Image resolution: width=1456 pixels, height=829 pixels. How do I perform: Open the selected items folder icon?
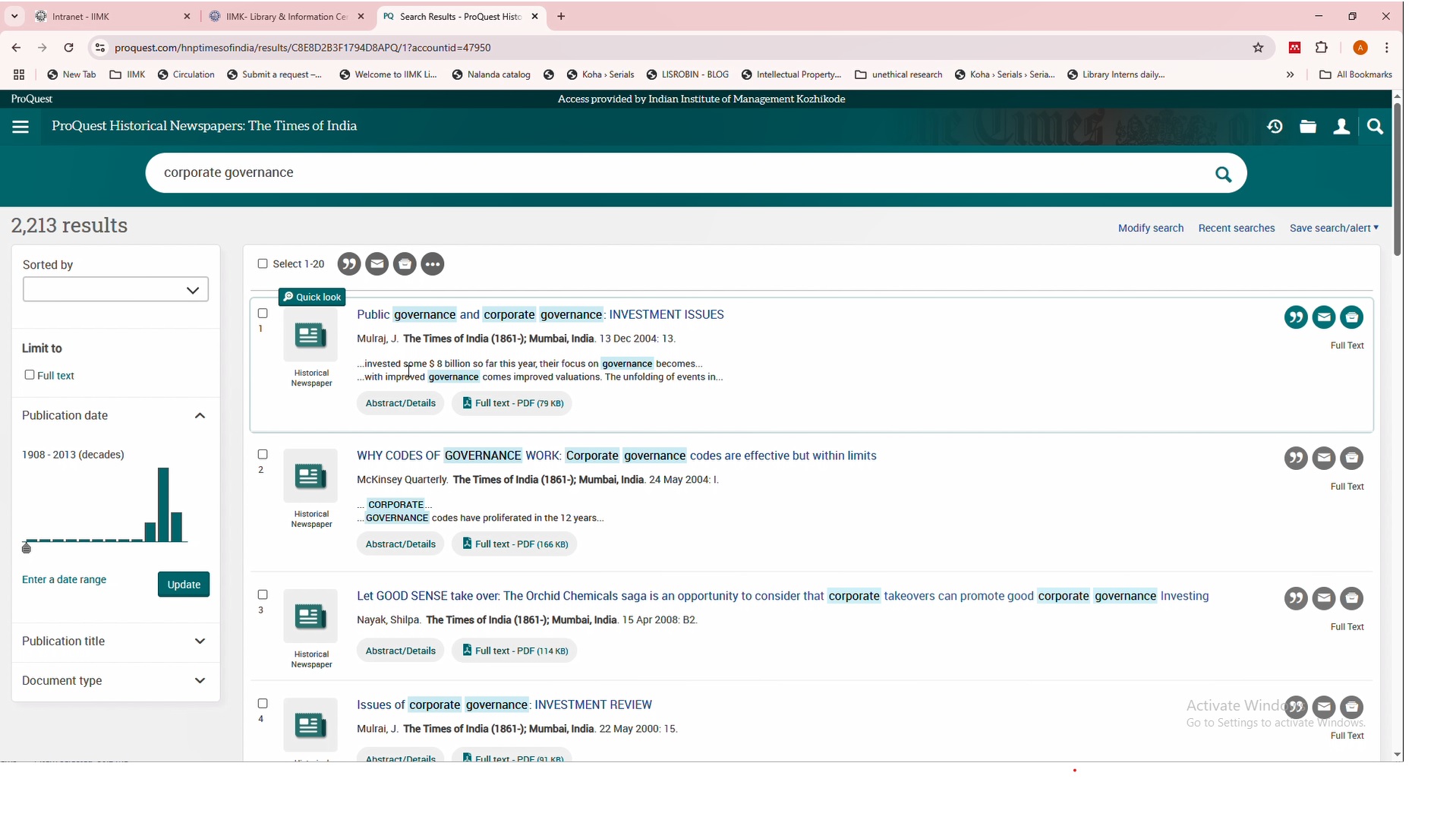tap(1308, 128)
